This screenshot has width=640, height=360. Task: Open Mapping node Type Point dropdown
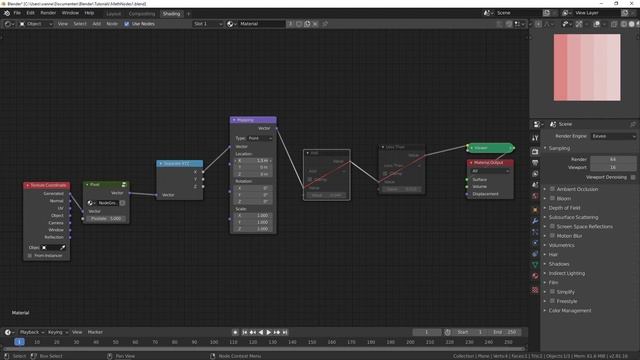[x=260, y=138]
